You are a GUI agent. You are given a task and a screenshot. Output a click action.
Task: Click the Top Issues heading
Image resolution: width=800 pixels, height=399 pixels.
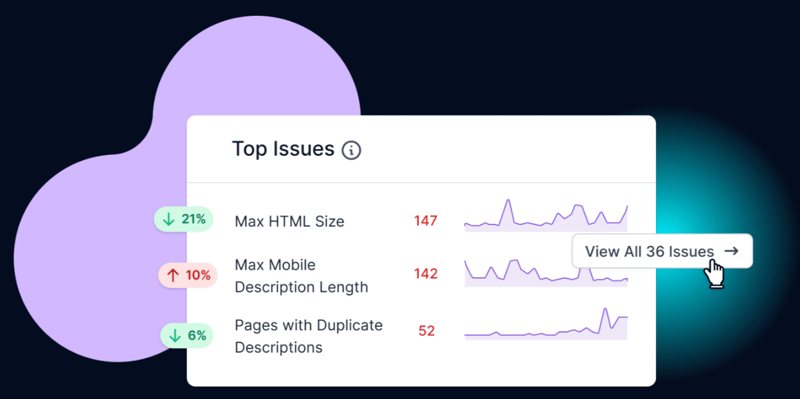[x=283, y=149]
